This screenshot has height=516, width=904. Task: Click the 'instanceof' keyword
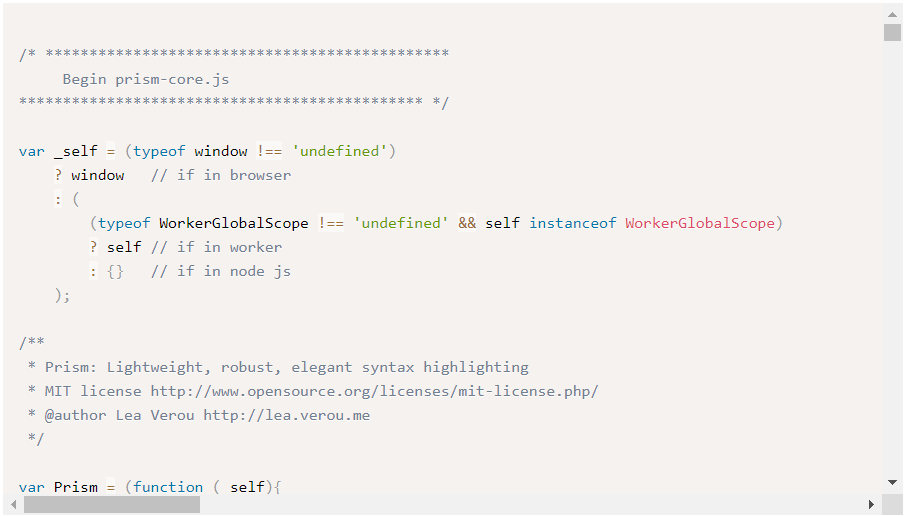coord(572,223)
